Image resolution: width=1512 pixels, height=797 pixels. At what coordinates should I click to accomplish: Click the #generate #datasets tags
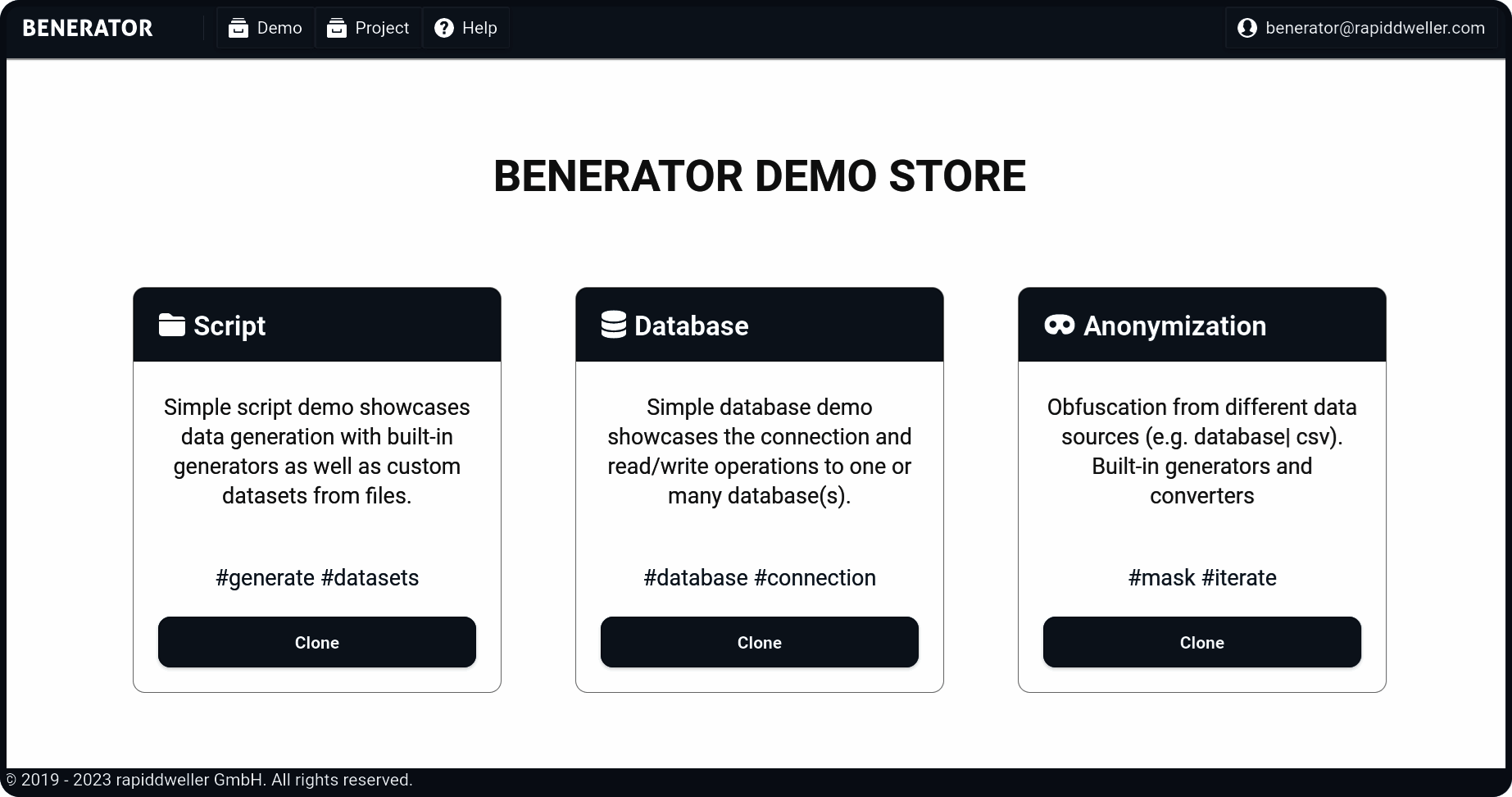point(317,577)
